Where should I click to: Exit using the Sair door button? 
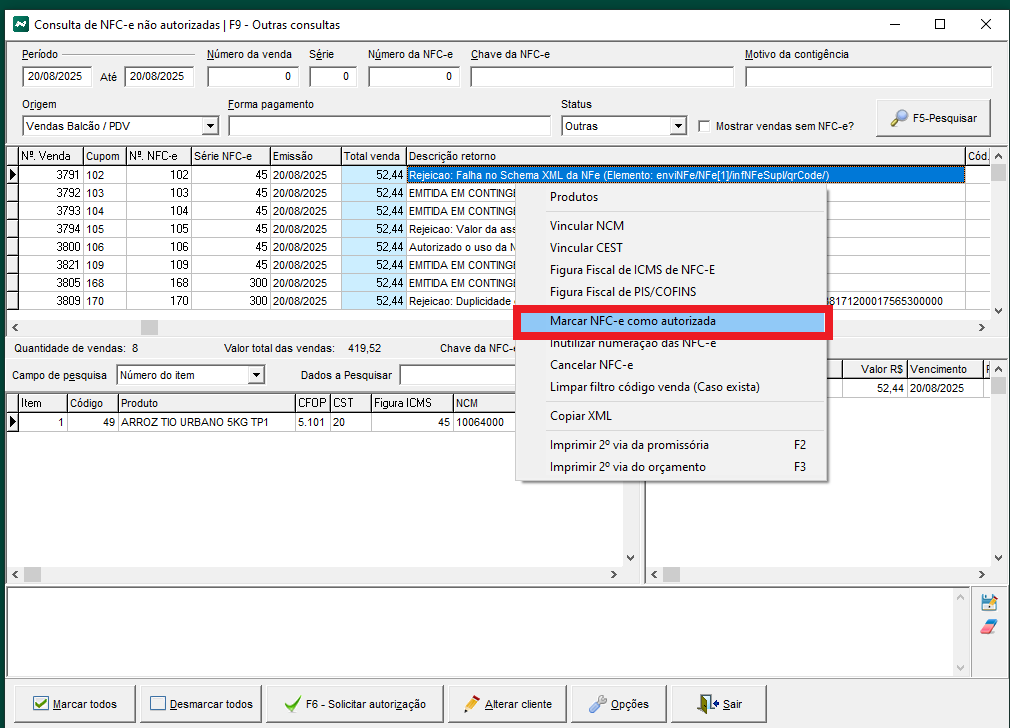[720, 704]
